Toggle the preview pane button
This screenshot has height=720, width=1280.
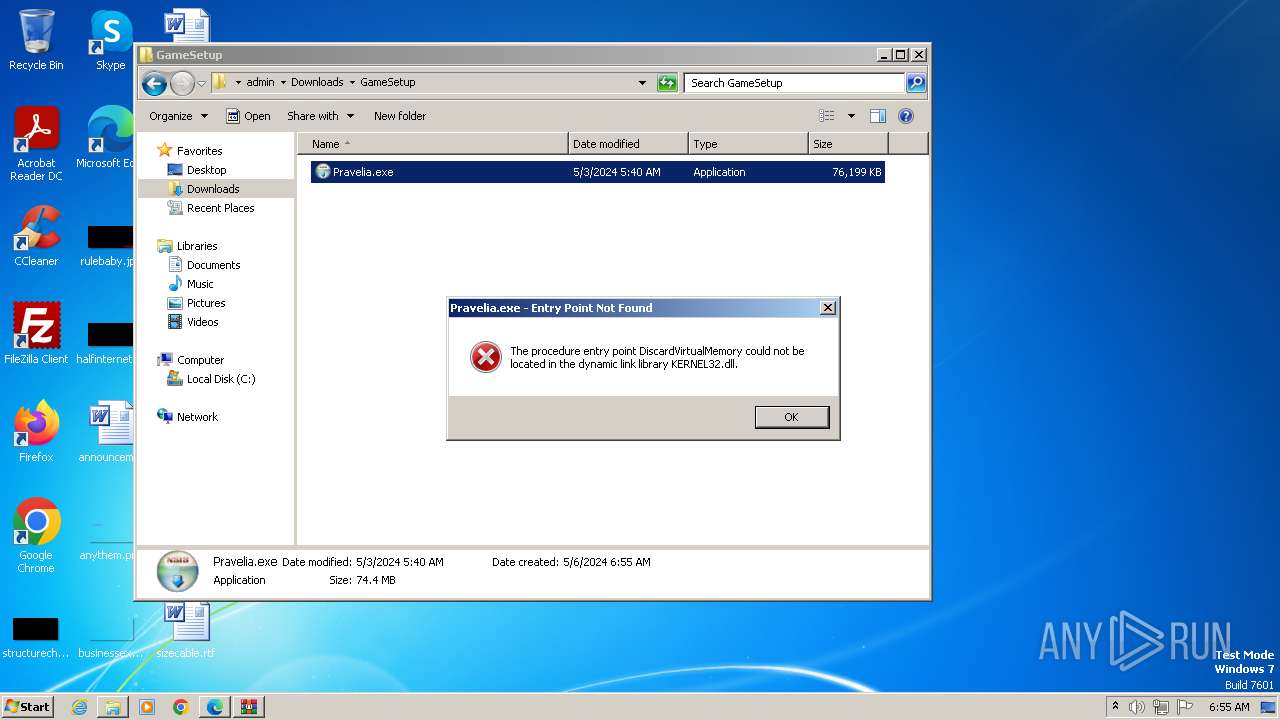pyautogui.click(x=877, y=116)
